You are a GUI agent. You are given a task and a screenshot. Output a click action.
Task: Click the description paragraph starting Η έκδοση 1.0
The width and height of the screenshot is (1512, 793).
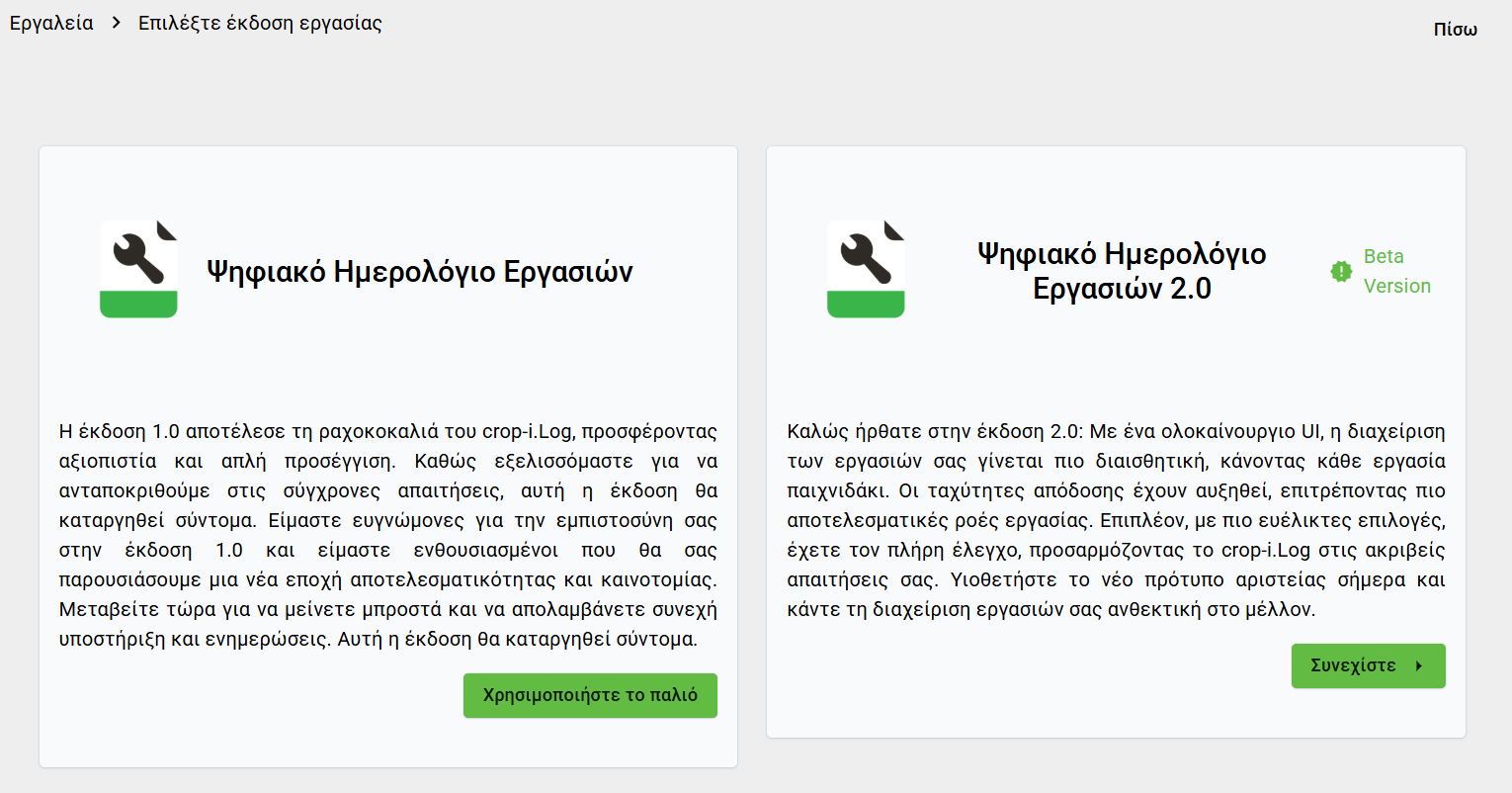pyautogui.click(x=387, y=535)
